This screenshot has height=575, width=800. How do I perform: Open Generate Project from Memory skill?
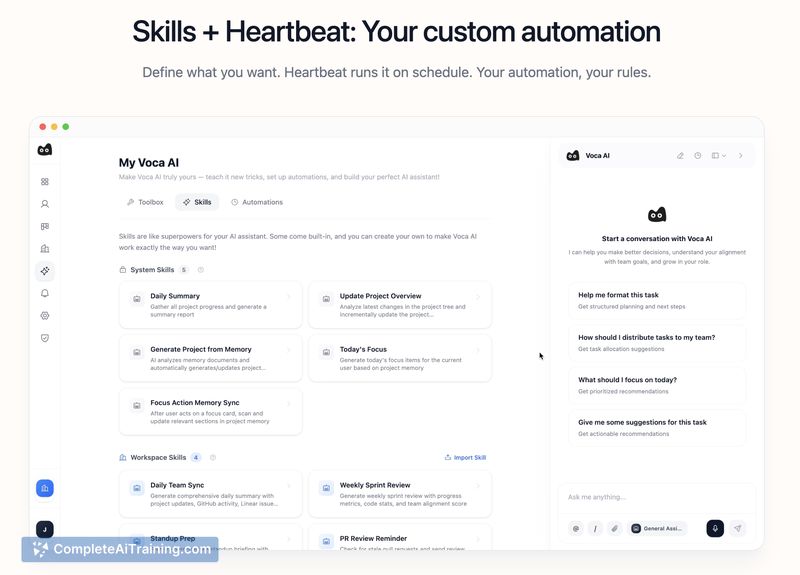210,358
